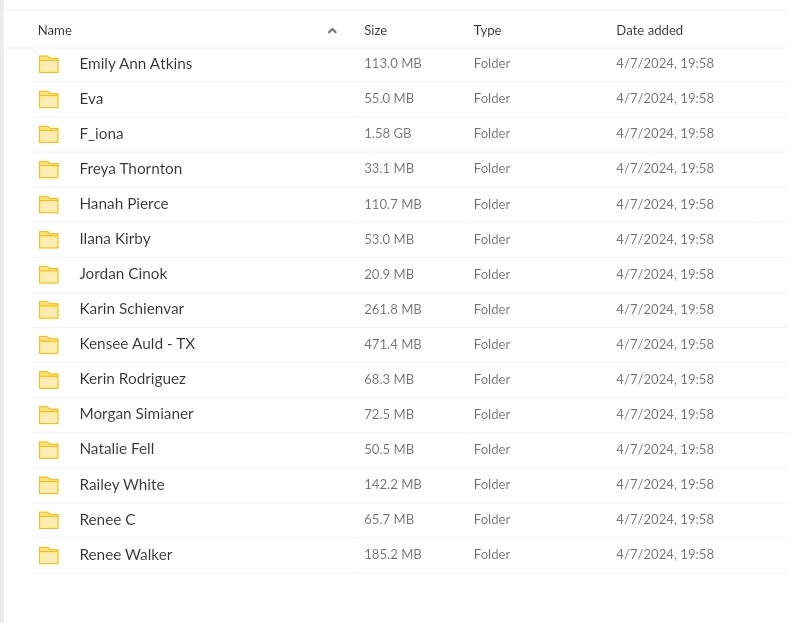
Task: Open the Natalie Fell folder
Action: pos(117,449)
